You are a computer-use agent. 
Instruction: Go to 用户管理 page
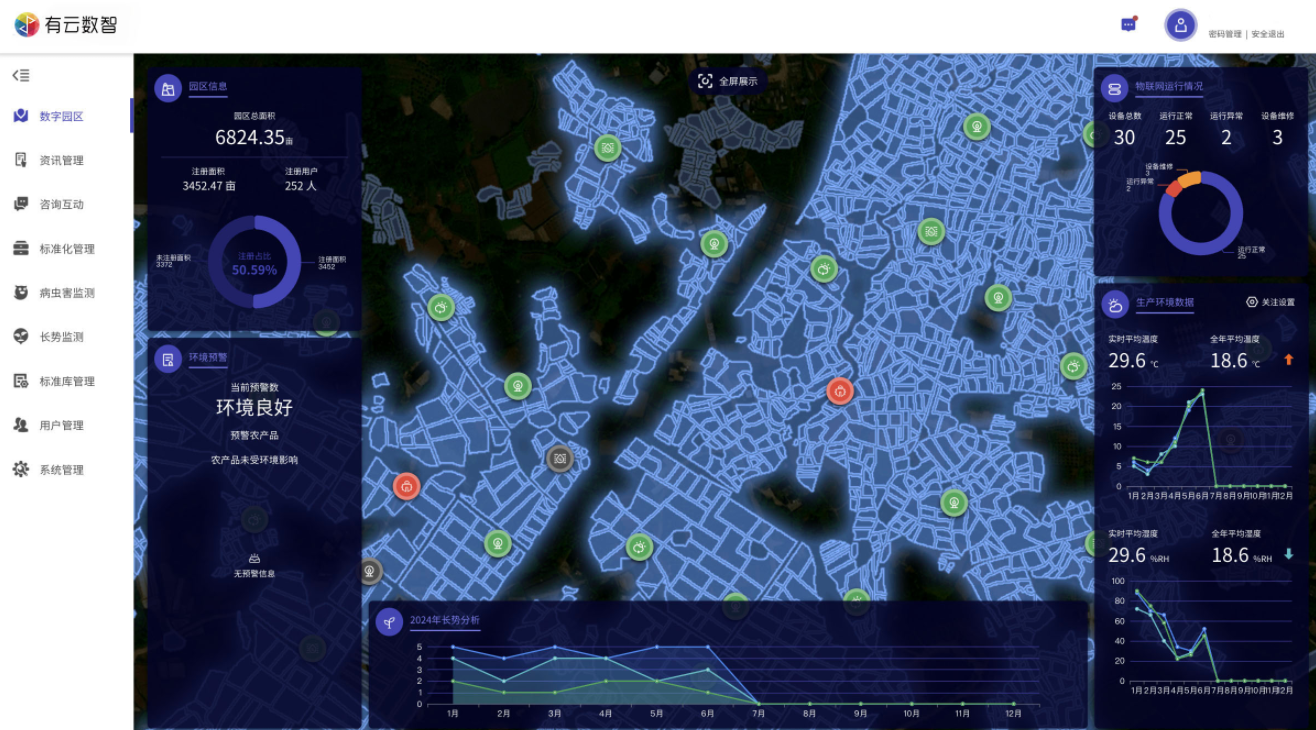click(x=61, y=425)
